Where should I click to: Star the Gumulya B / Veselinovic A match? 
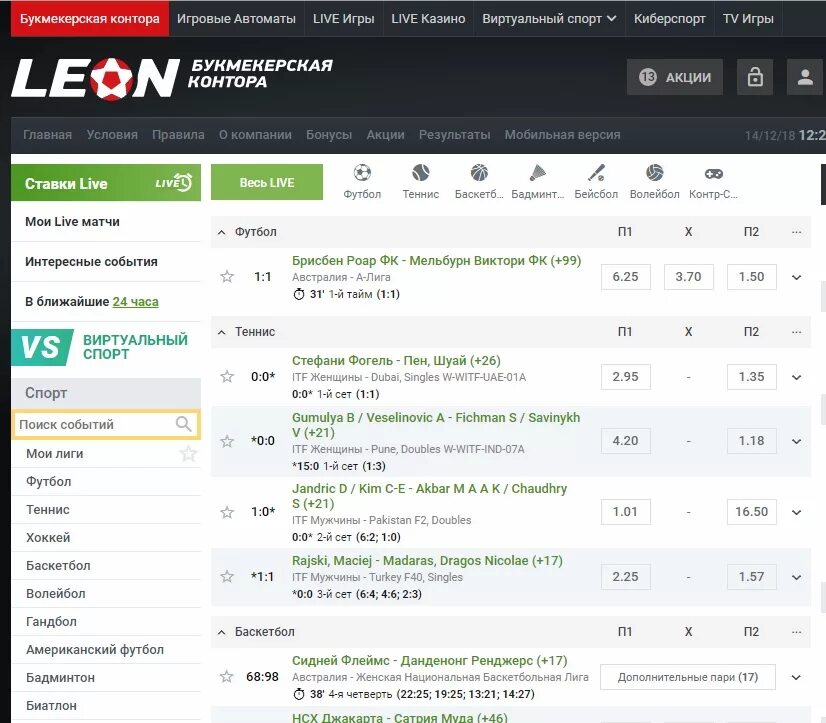point(227,441)
